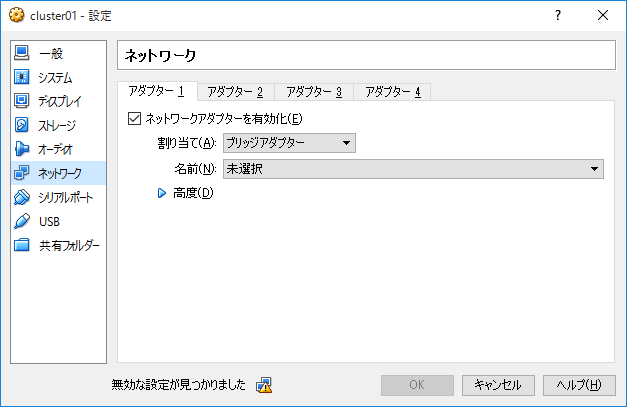This screenshot has width=627, height=407.
Task: Click the キャンセル button
Action: click(498, 385)
